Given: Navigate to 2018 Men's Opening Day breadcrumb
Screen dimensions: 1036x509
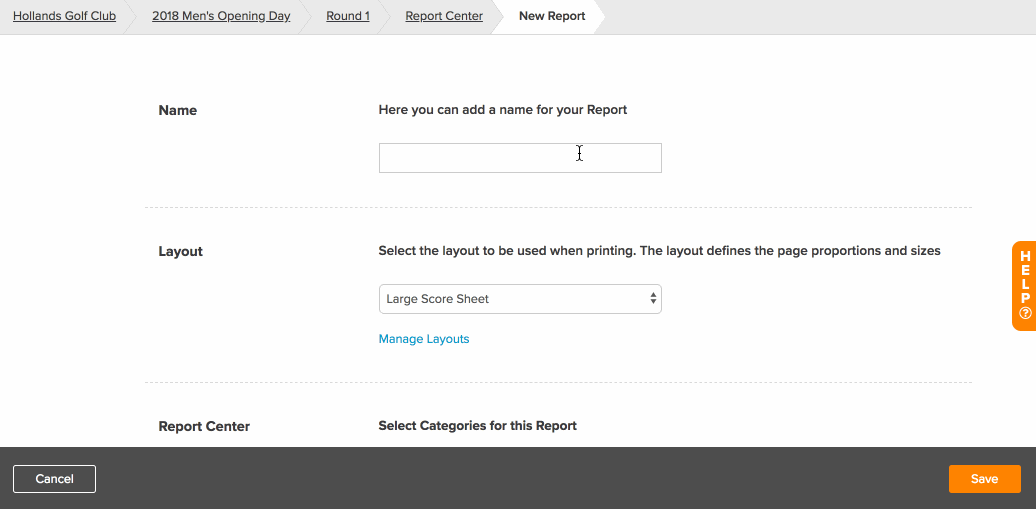Looking at the screenshot, I should (x=221, y=16).
